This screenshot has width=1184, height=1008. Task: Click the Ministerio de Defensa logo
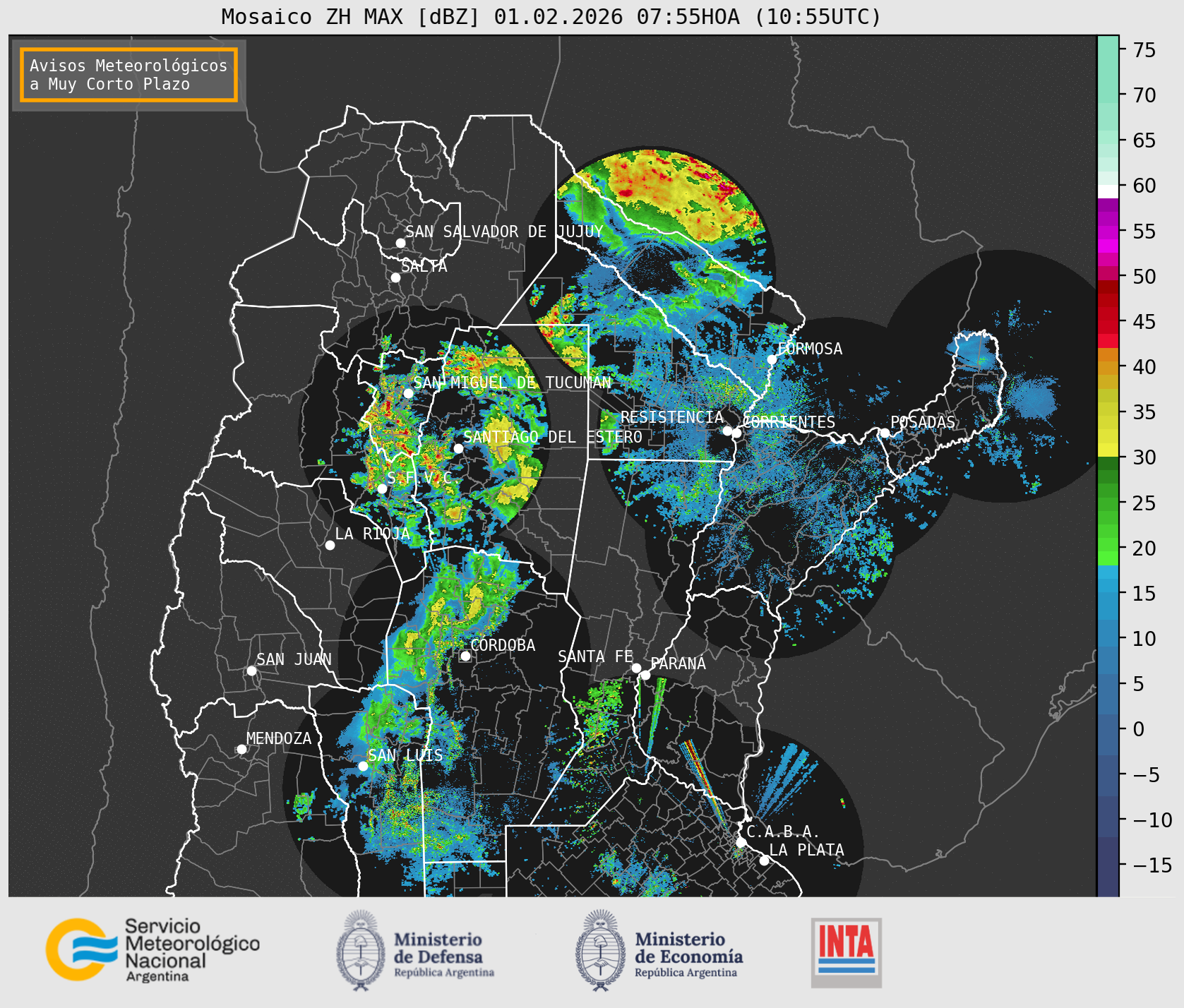[415, 950]
